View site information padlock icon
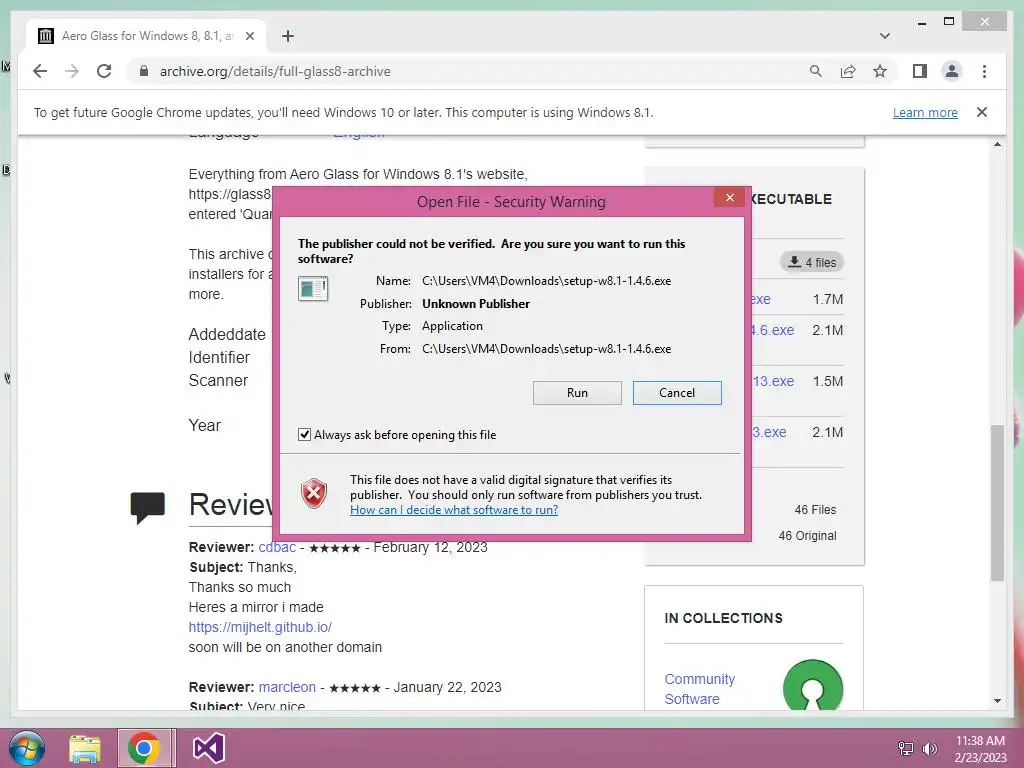1024x768 pixels. tap(144, 71)
